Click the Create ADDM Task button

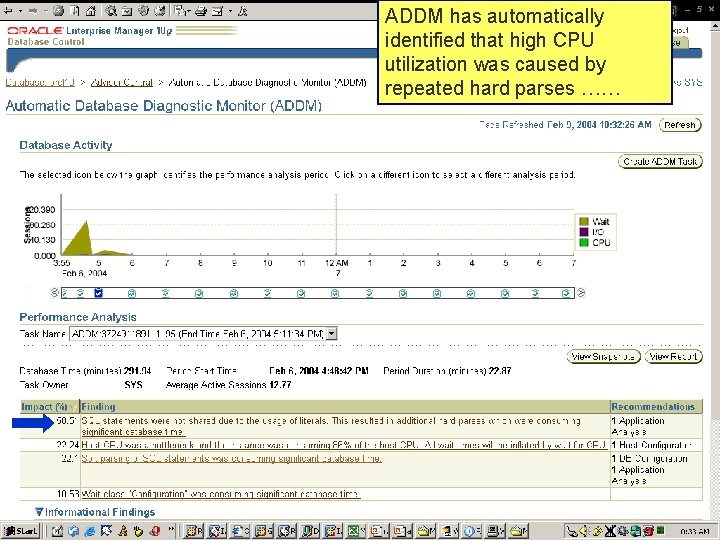tap(660, 162)
